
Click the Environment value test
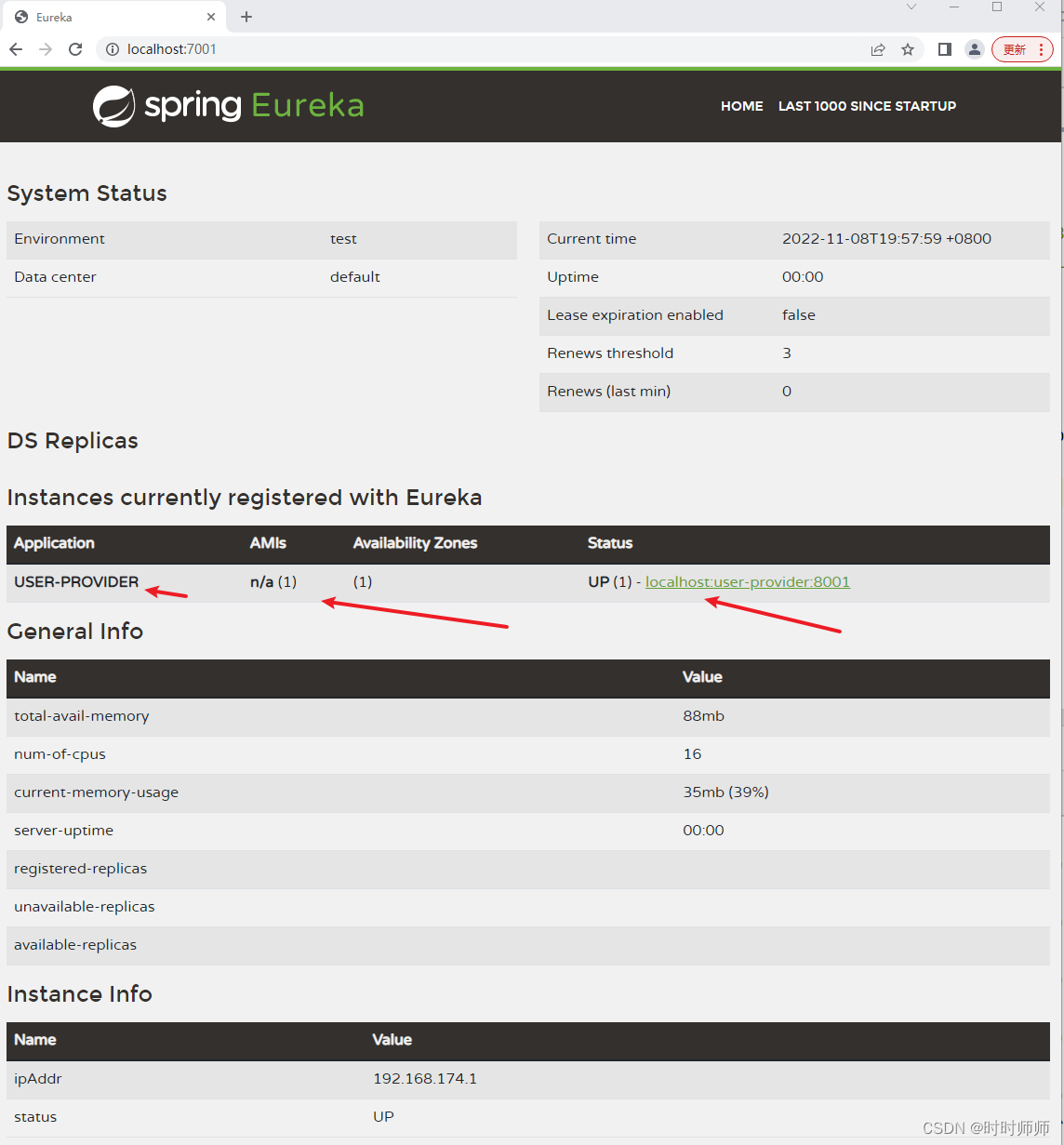pos(343,239)
